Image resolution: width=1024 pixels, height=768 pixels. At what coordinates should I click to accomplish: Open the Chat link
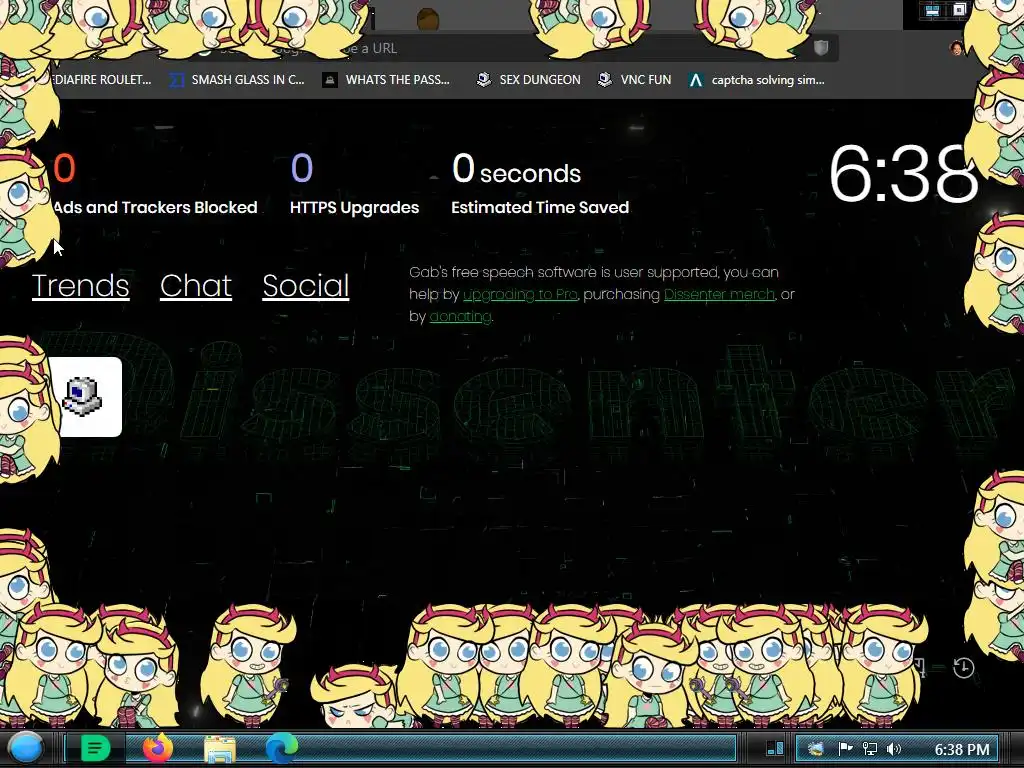(x=196, y=285)
